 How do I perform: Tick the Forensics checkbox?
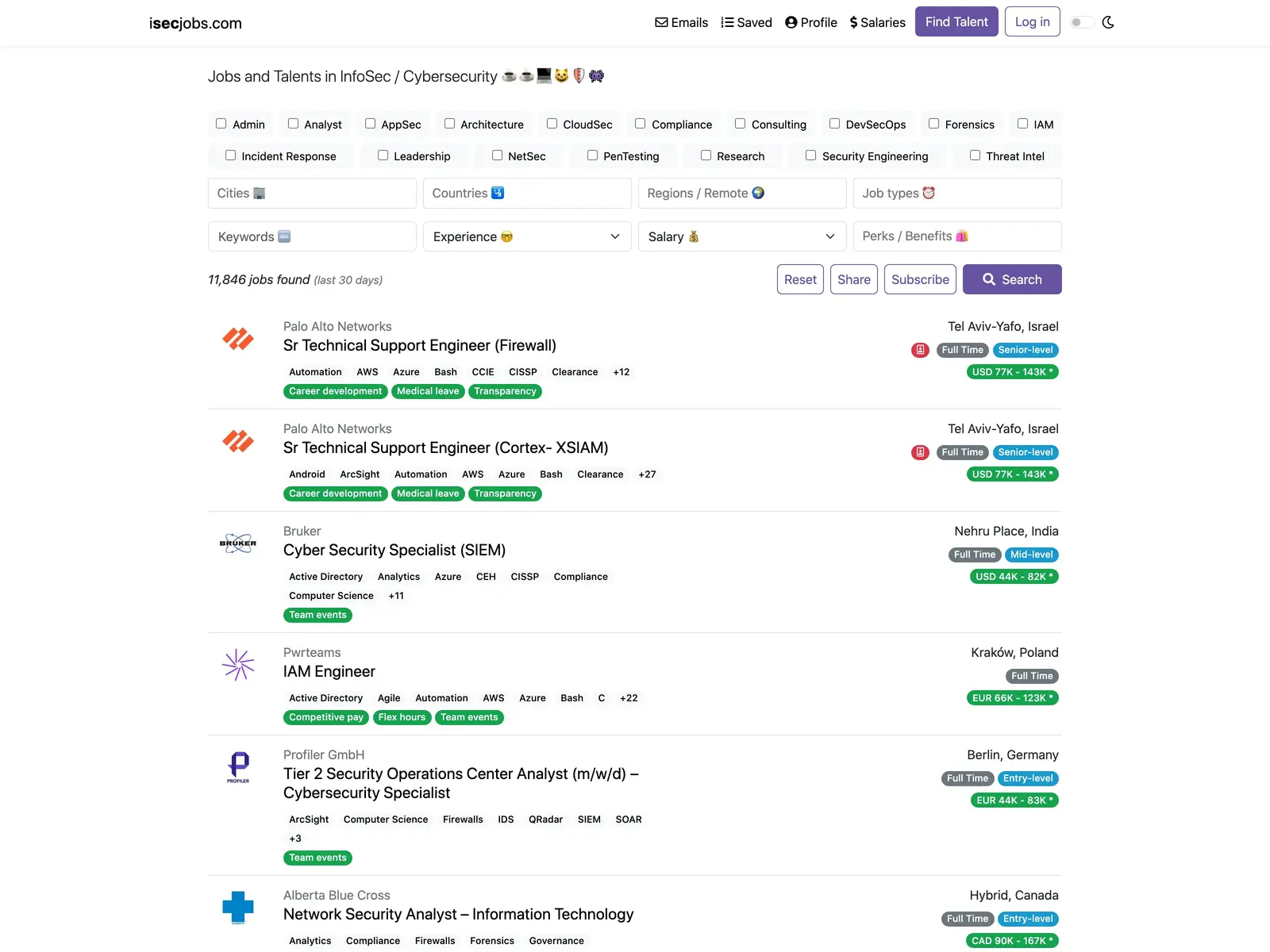pos(934,124)
